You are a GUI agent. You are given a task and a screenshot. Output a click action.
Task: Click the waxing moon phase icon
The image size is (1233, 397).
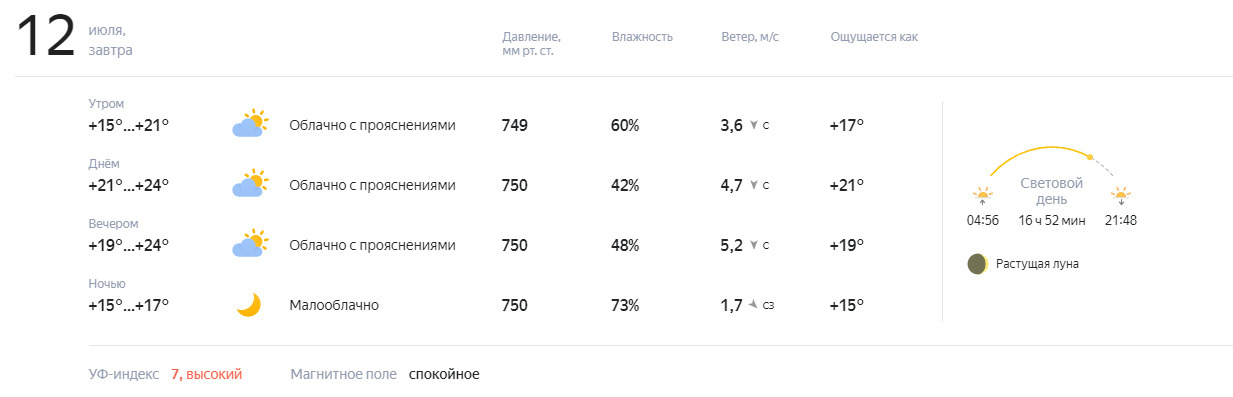[x=977, y=264]
